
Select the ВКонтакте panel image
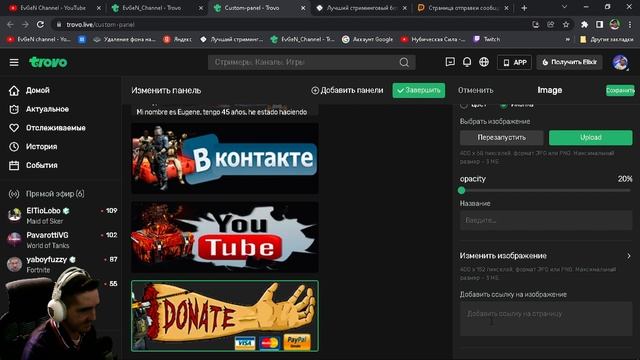point(225,158)
